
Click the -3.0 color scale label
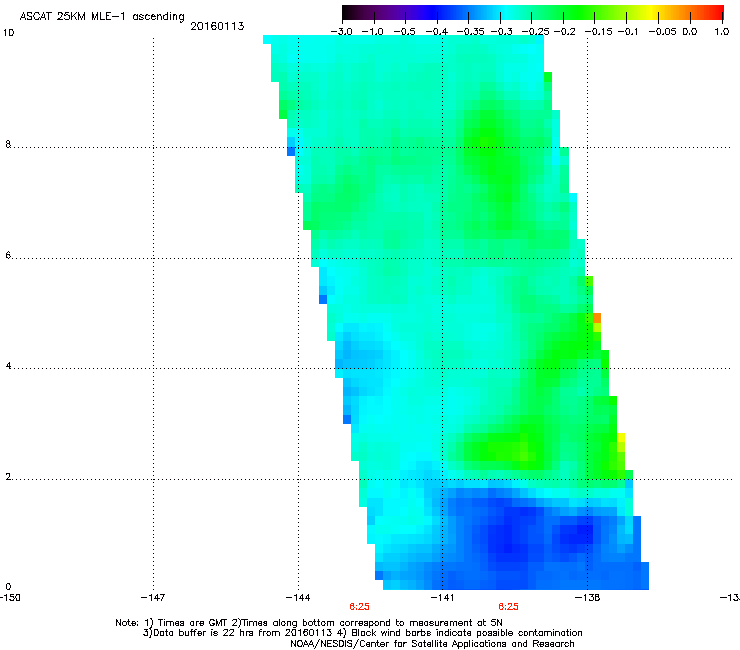[342, 32]
